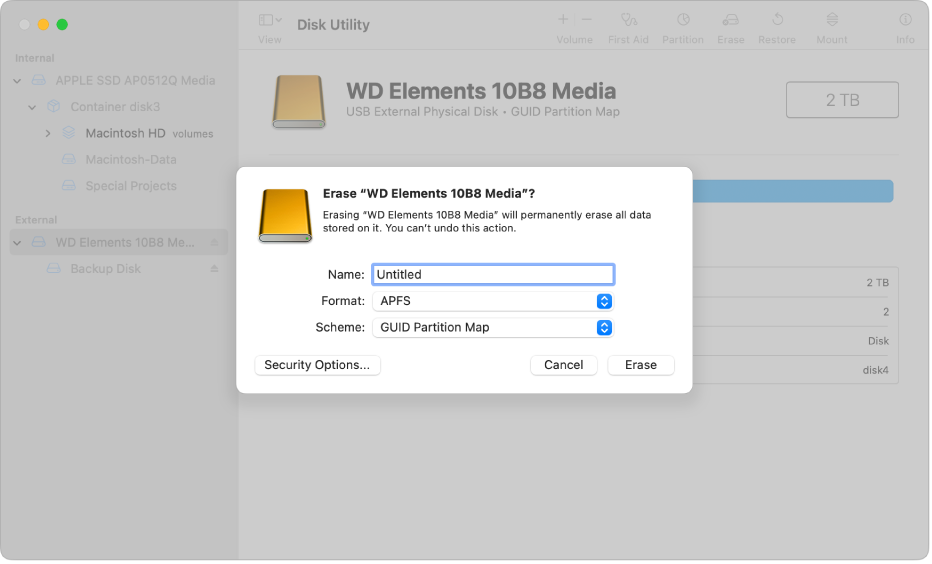The image size is (932, 564).
Task: Click the Erase confirmation button
Action: [641, 366]
